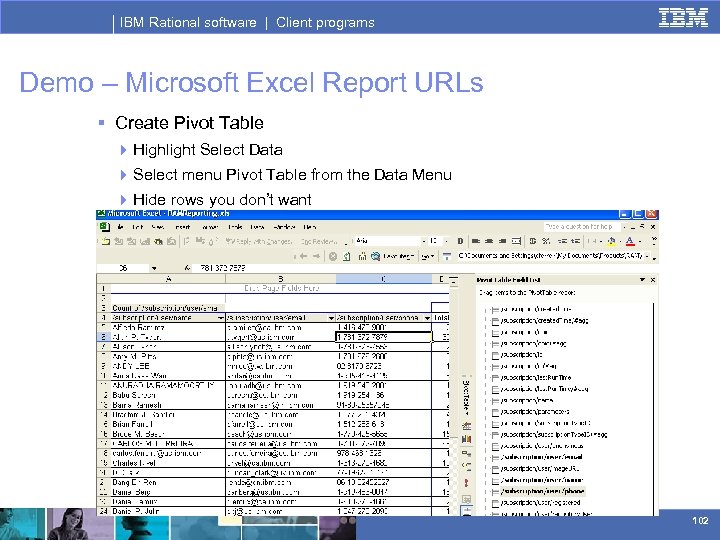
Task: Apply Currency style with the dollar icon
Action: (533, 241)
